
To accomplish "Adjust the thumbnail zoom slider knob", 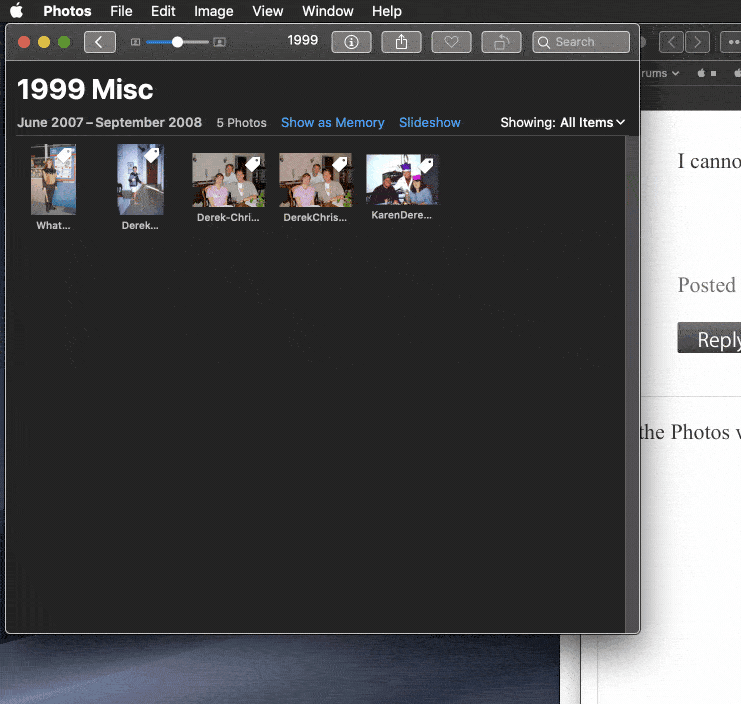I will click(x=177, y=42).
